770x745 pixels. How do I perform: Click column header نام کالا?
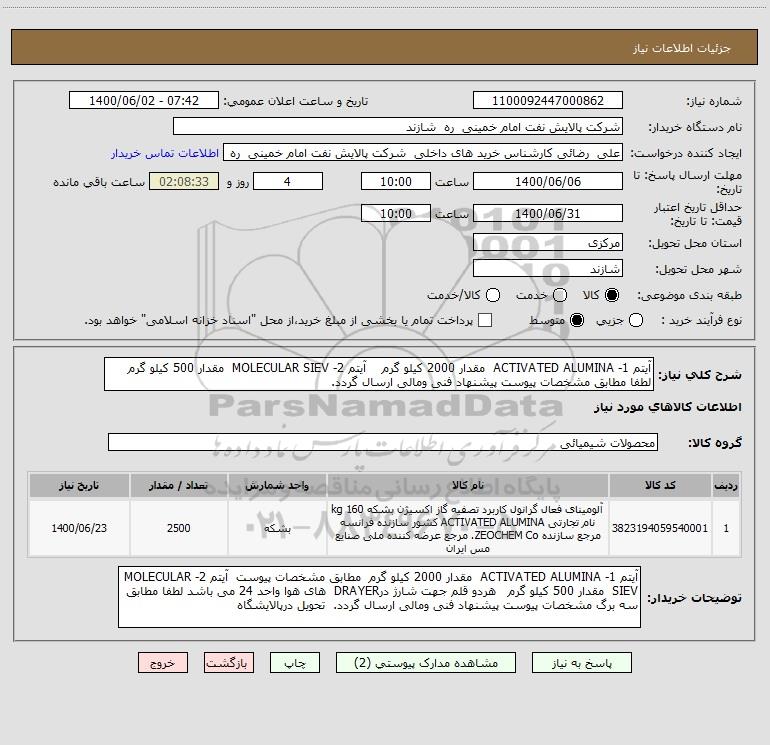468,485
